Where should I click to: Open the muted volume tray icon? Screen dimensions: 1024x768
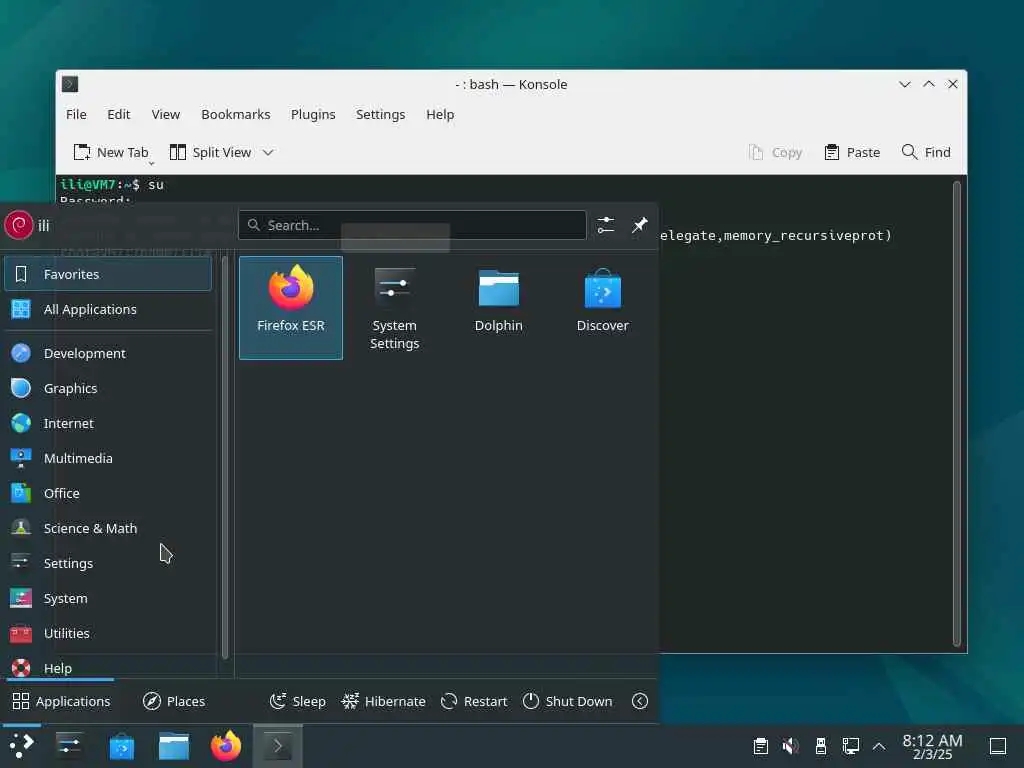(x=791, y=746)
